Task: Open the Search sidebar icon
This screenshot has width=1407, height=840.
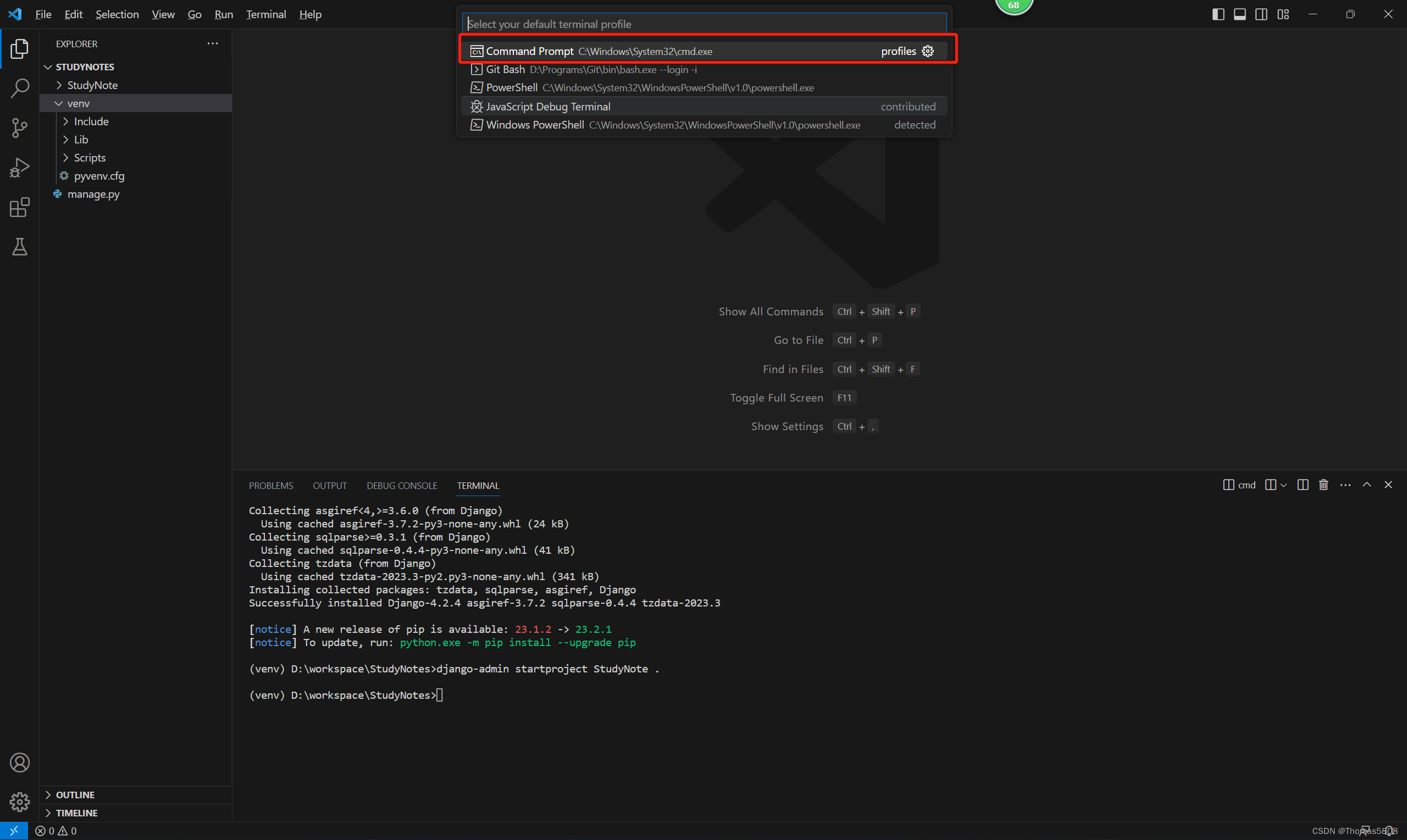Action: 20,88
